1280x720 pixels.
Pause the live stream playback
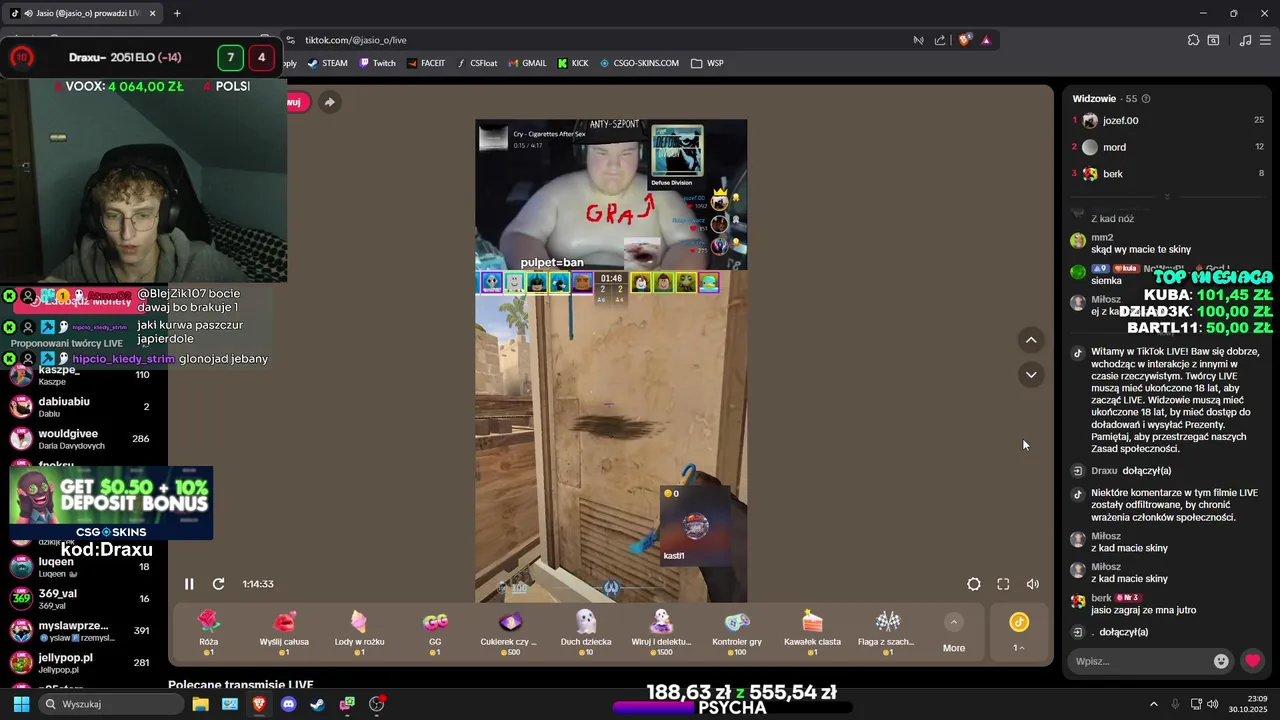[189, 584]
